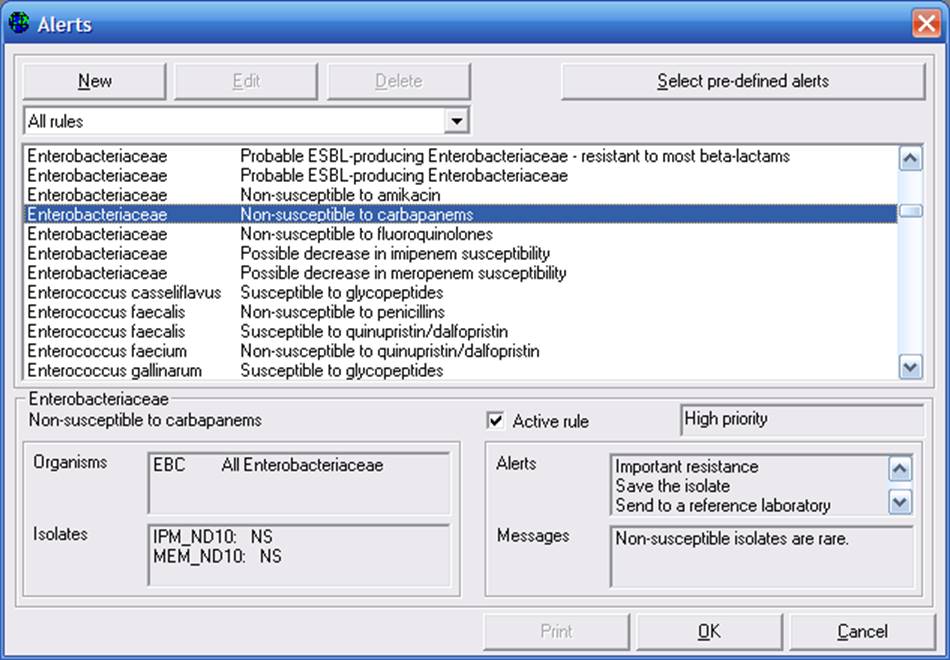Open the All rules dropdown
Screen dimensions: 950x660
tap(456, 121)
